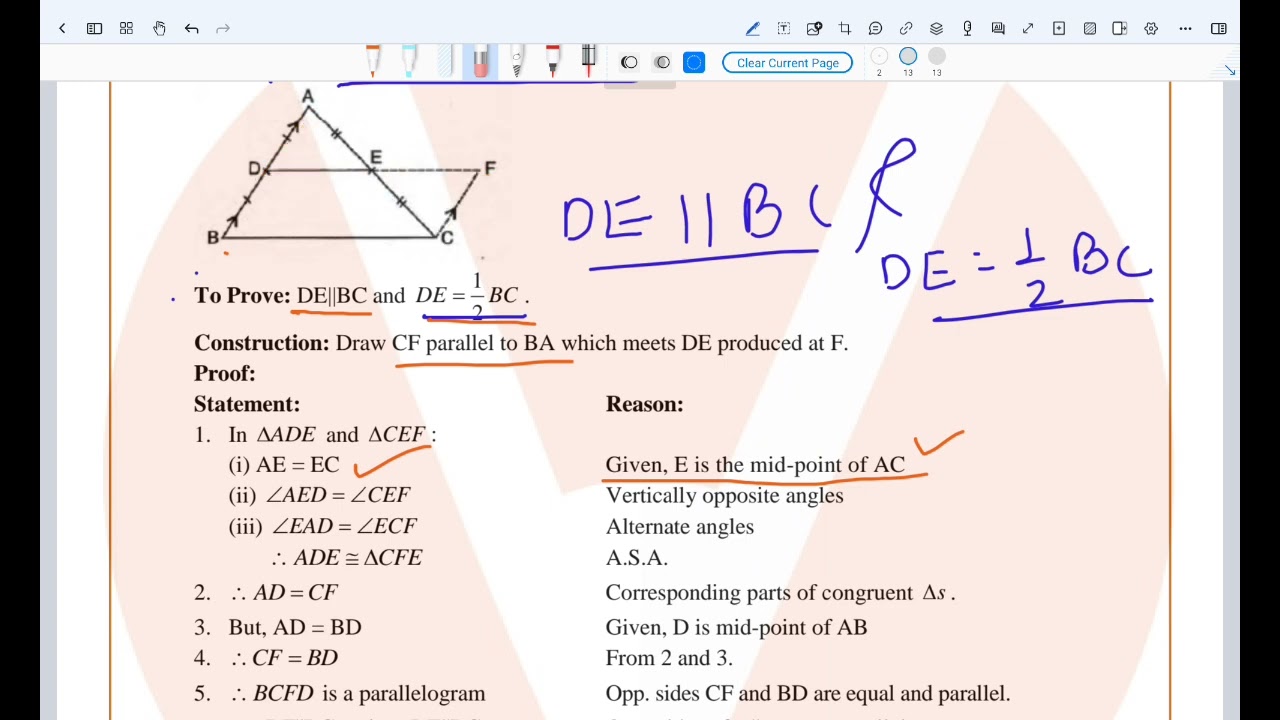The width and height of the screenshot is (1280, 720).
Task: Switch to the second gray eraser mode
Action: click(x=662, y=62)
